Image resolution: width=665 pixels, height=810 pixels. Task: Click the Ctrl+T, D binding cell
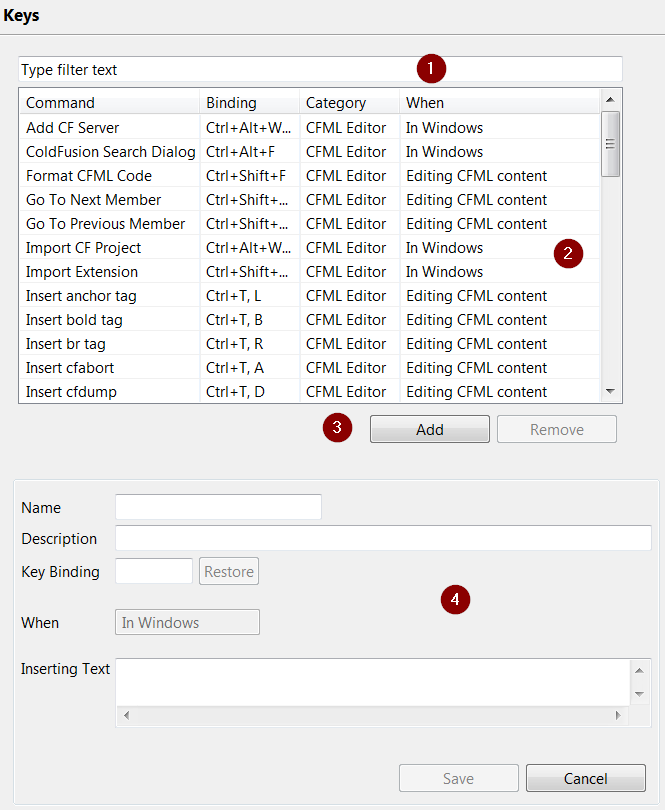click(250, 392)
